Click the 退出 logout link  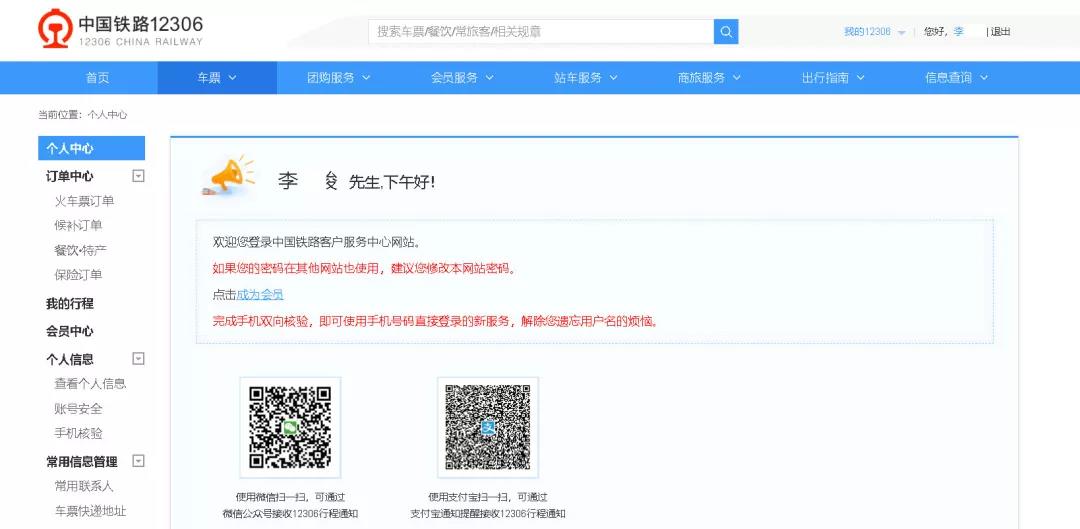point(1000,32)
